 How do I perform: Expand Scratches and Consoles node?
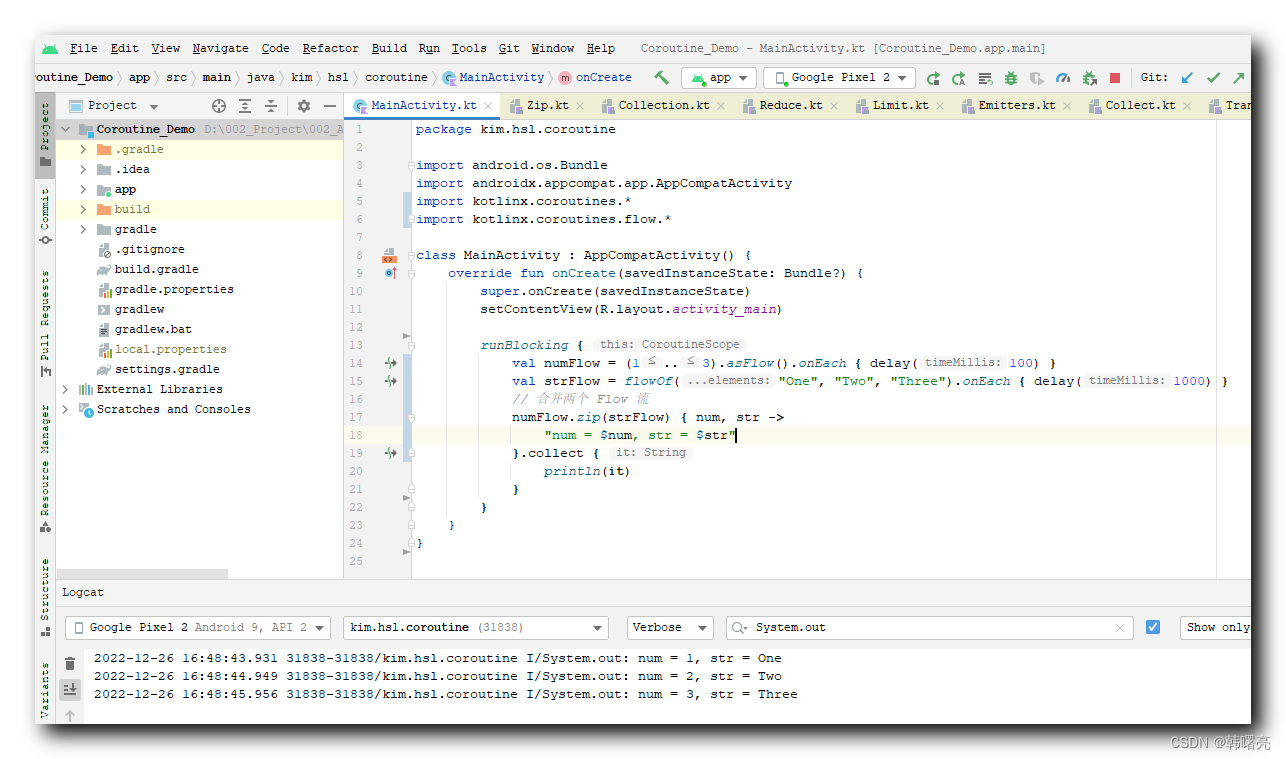(66, 409)
